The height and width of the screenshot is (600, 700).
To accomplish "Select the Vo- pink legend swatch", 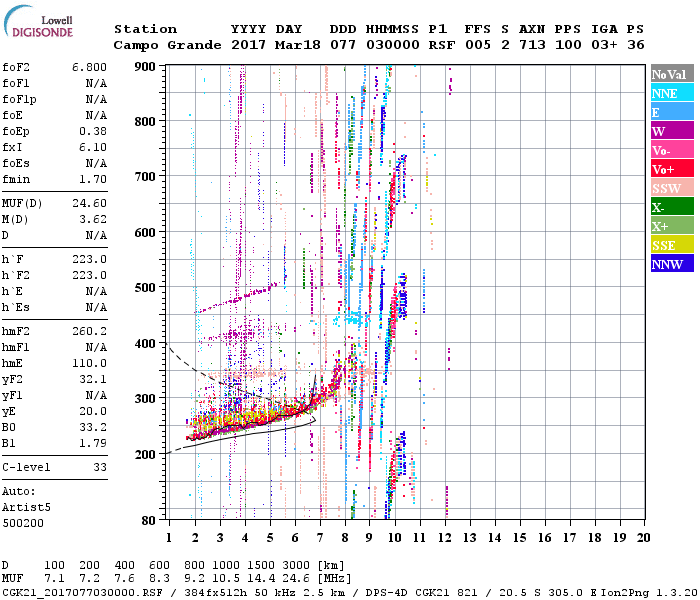I will click(672, 150).
